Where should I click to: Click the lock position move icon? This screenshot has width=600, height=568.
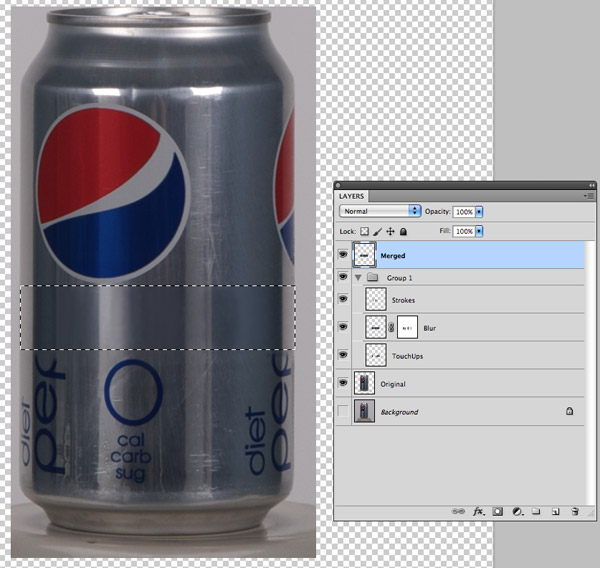click(x=390, y=231)
